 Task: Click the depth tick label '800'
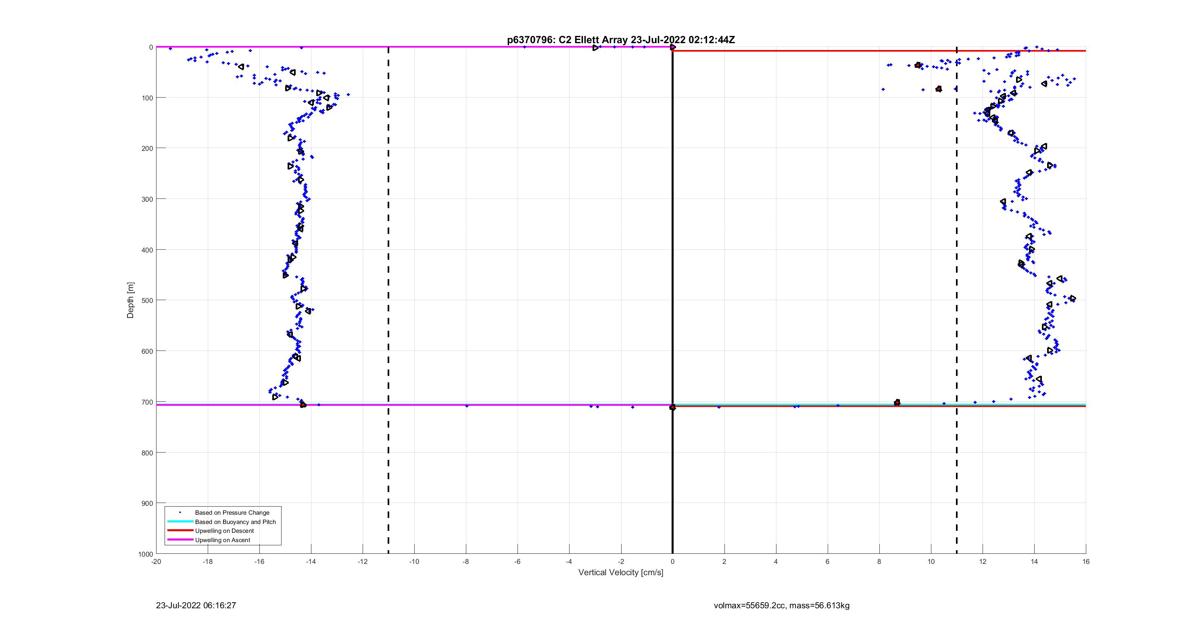pos(146,452)
